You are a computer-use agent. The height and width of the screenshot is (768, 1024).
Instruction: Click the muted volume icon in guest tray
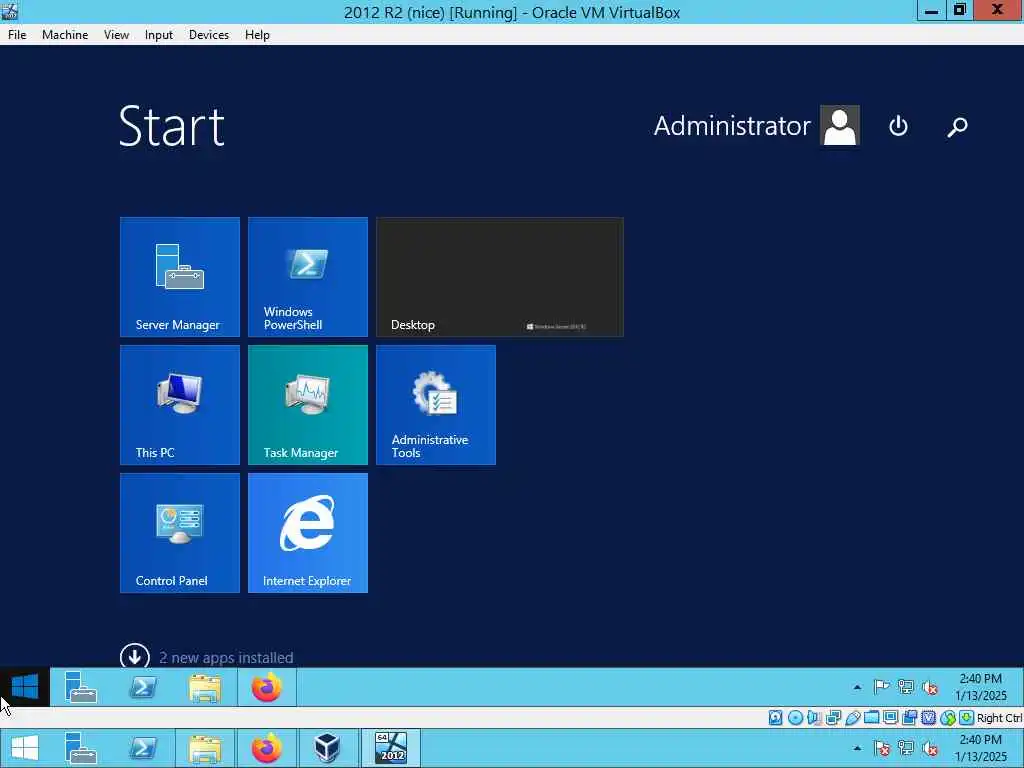coord(930,687)
